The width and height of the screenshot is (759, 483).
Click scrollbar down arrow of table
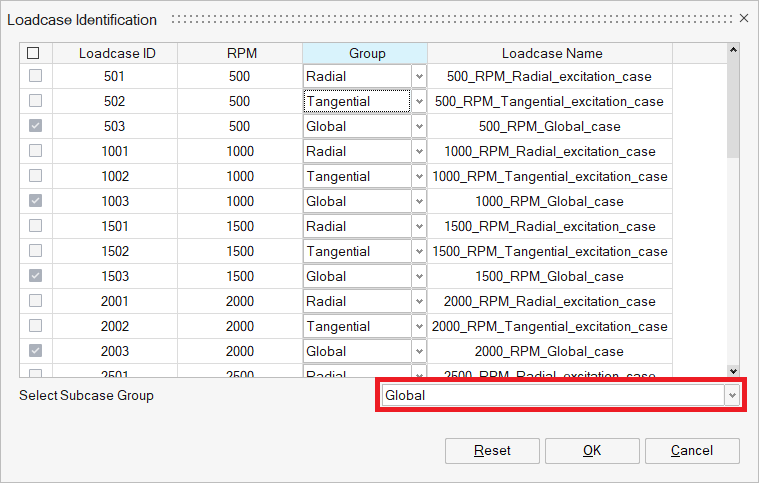[733, 370]
